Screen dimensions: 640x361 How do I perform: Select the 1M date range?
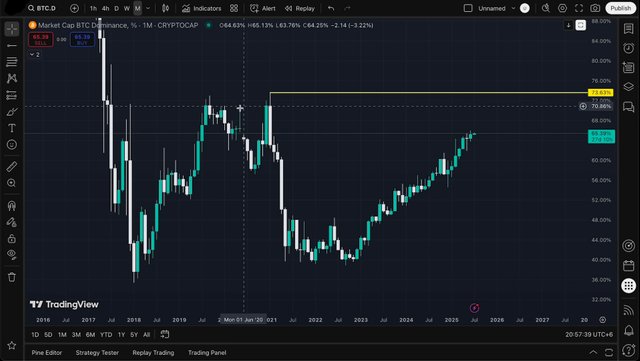tap(62, 334)
